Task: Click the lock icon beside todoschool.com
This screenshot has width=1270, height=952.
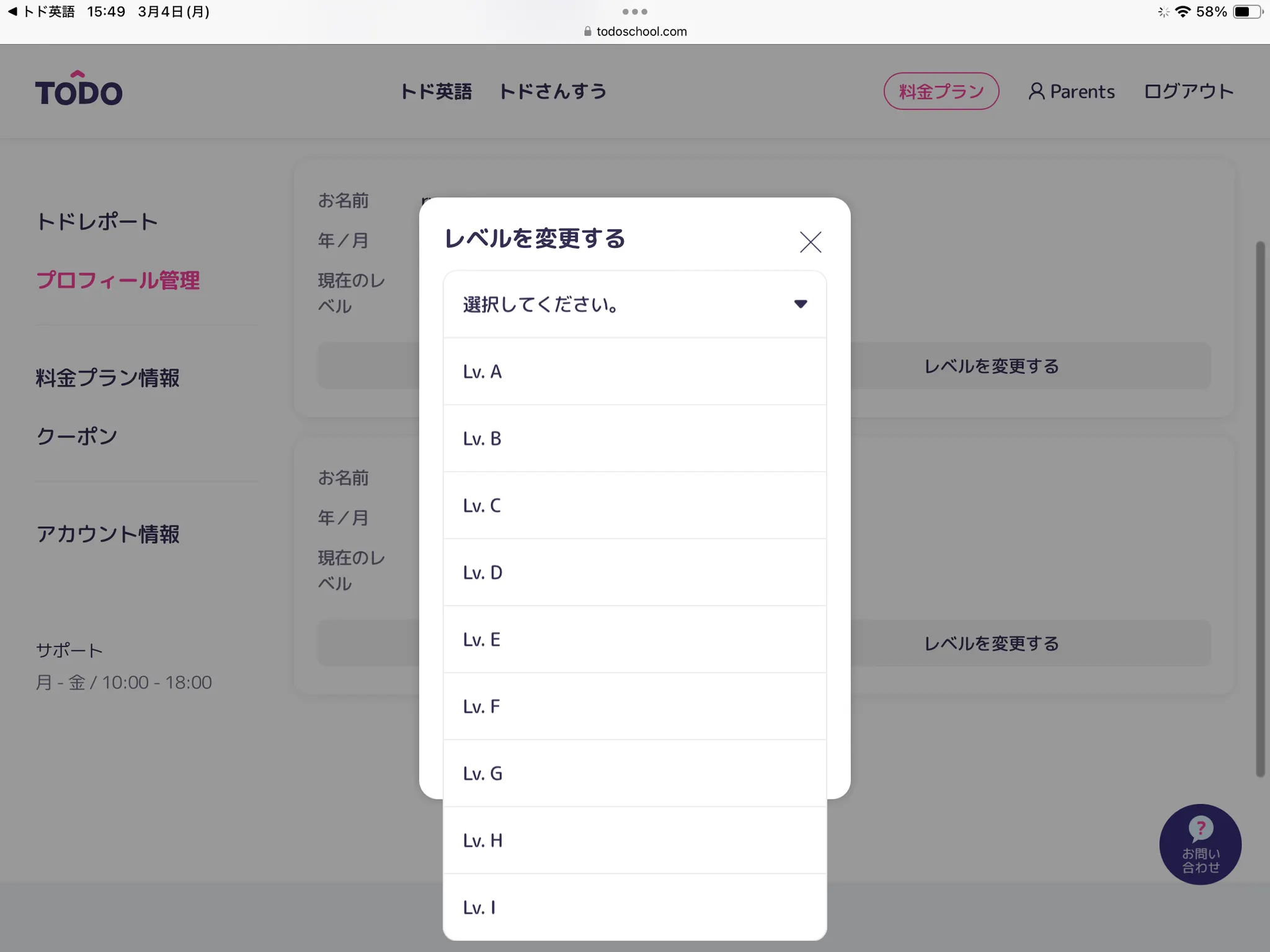Action: pyautogui.click(x=587, y=32)
